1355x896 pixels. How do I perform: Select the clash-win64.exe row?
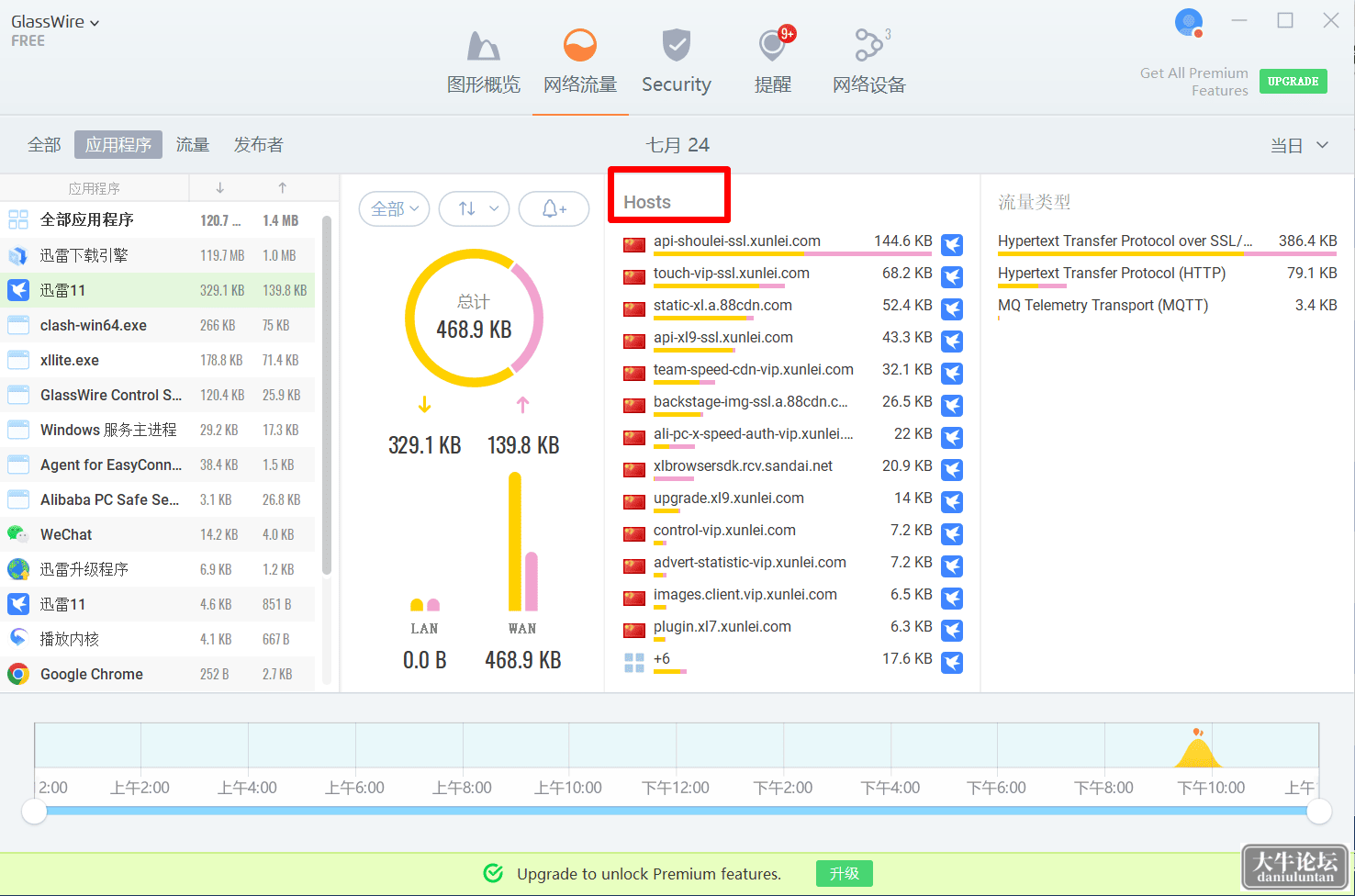pos(158,325)
